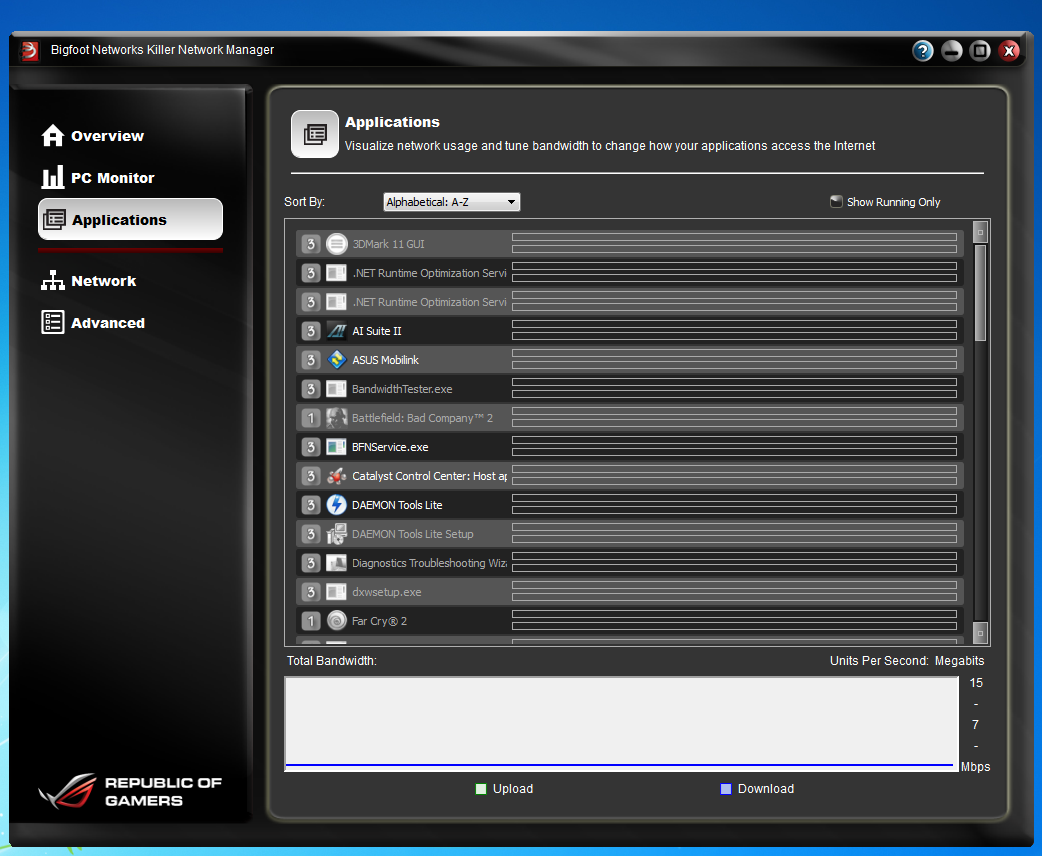Click the Republic of Gamers logo
1042x856 pixels.
click(x=130, y=791)
